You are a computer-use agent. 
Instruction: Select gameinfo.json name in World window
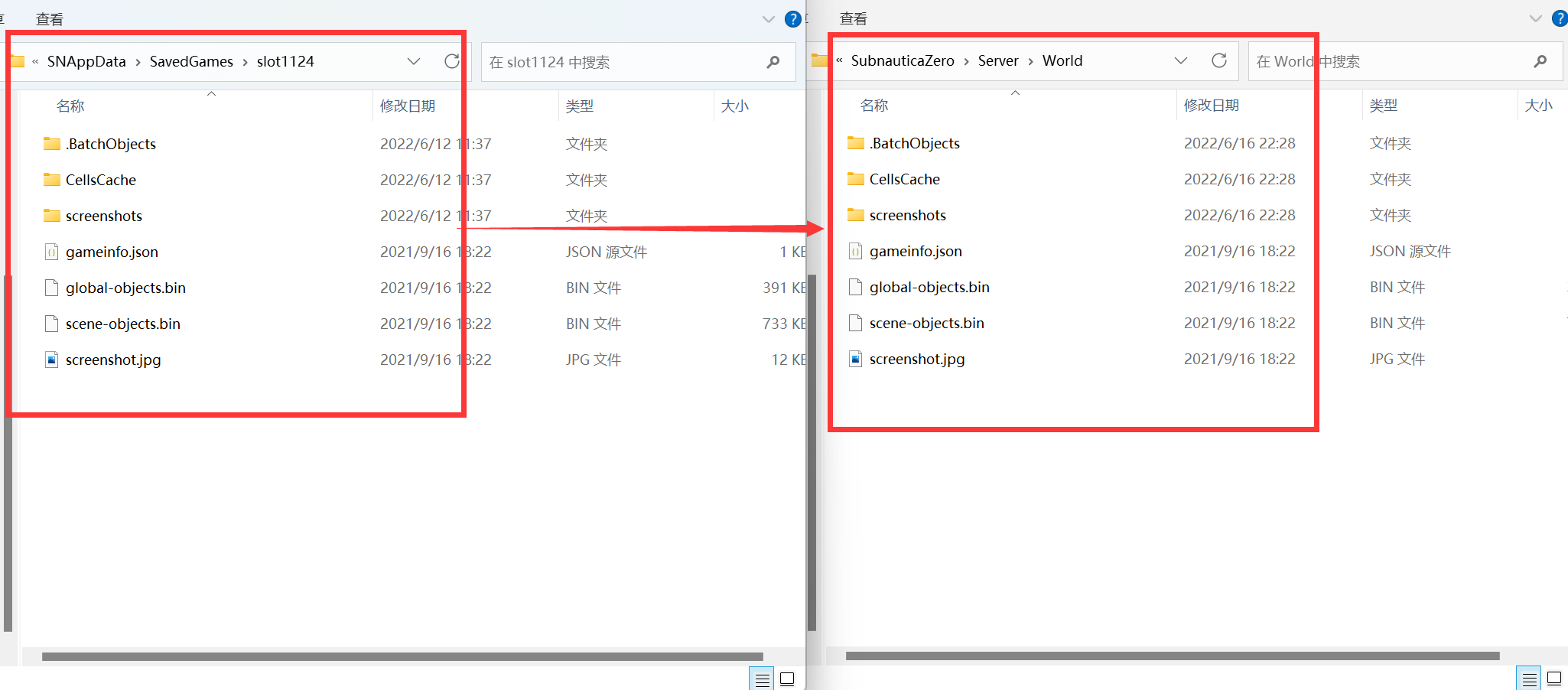916,251
